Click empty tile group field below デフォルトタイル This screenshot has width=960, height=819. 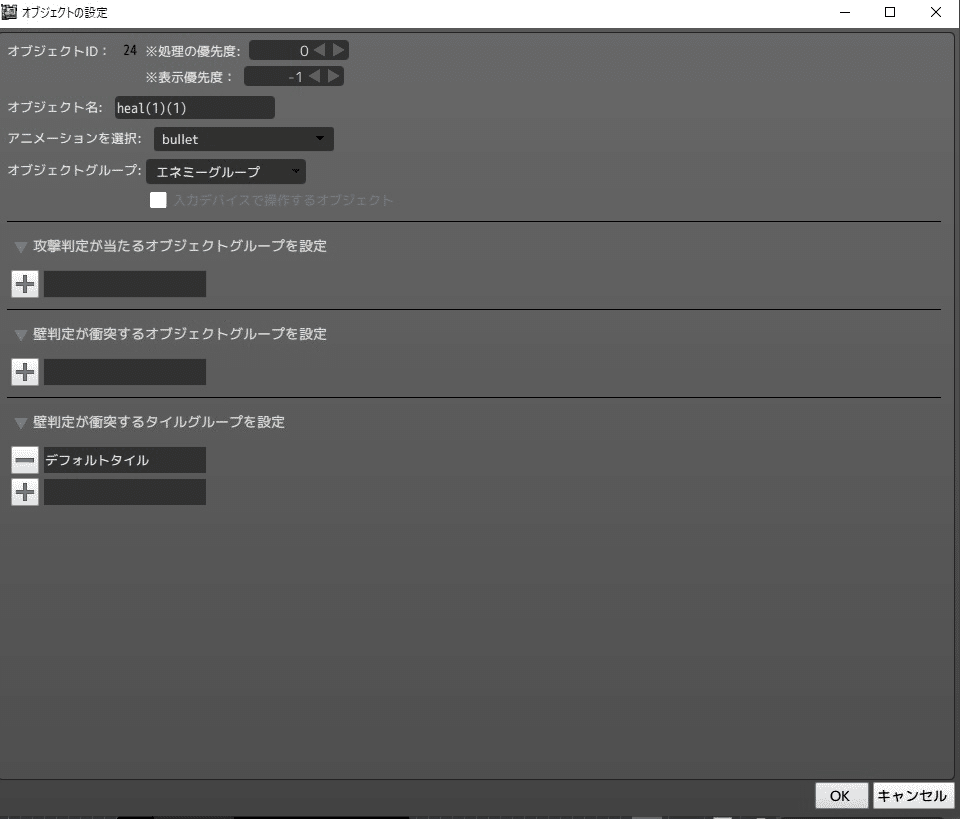[x=125, y=492]
